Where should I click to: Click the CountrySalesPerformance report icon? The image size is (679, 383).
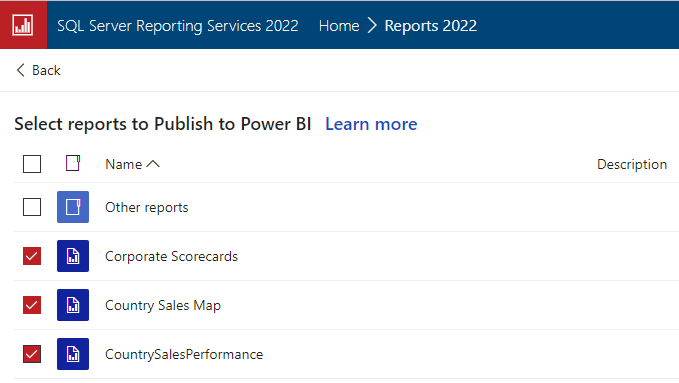(x=73, y=354)
